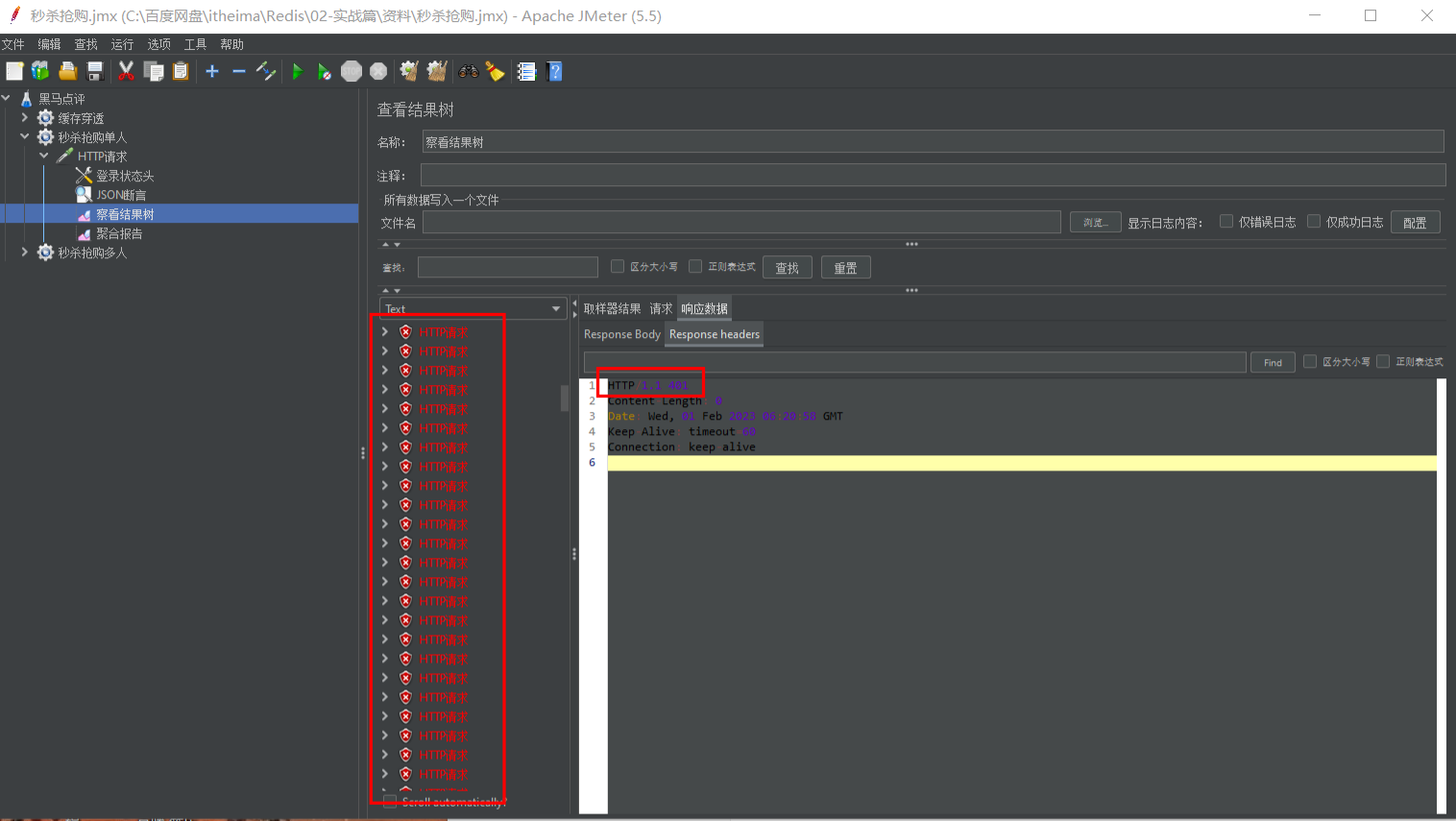The width and height of the screenshot is (1456, 821).
Task: Click the Shutdown threads icon
Action: (378, 71)
